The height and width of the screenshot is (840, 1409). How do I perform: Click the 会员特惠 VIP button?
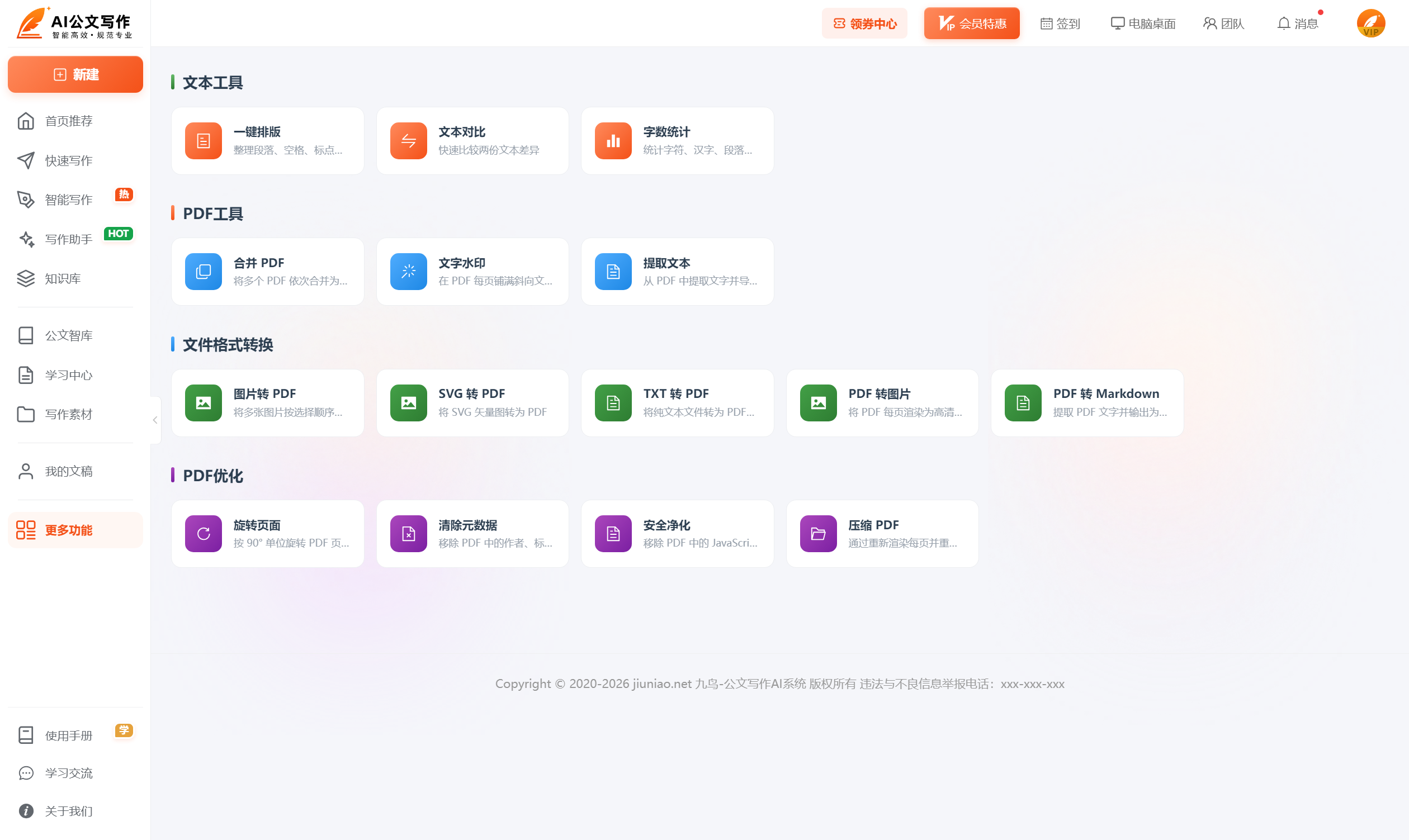(x=972, y=23)
